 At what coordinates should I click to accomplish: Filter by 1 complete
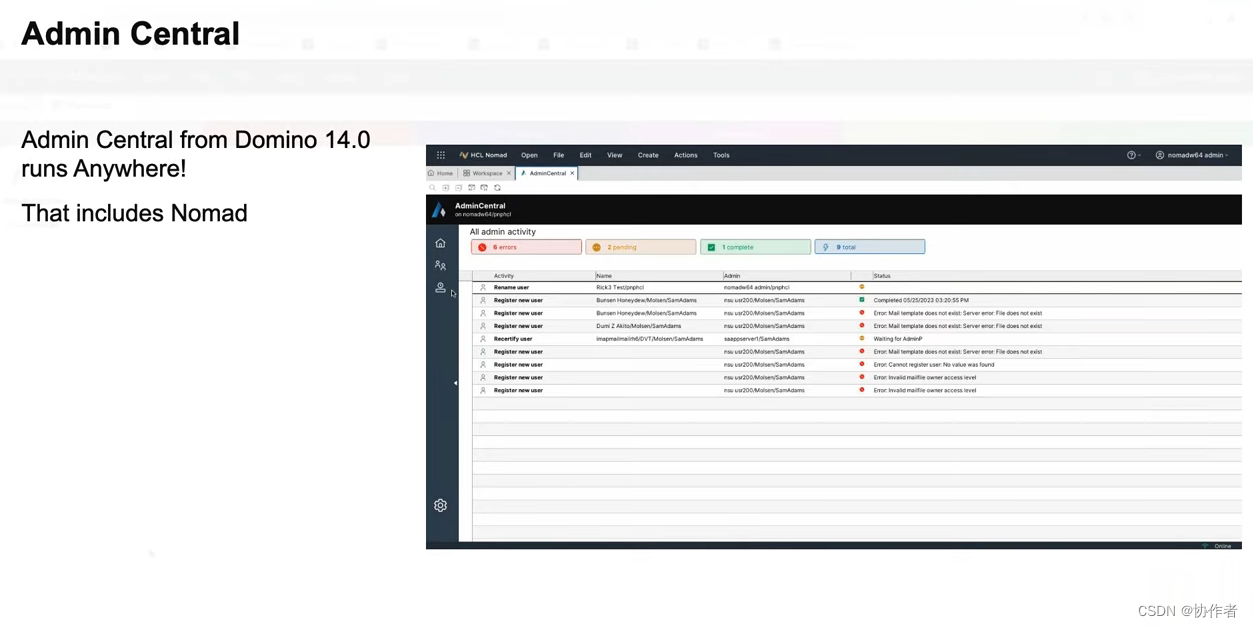click(755, 247)
